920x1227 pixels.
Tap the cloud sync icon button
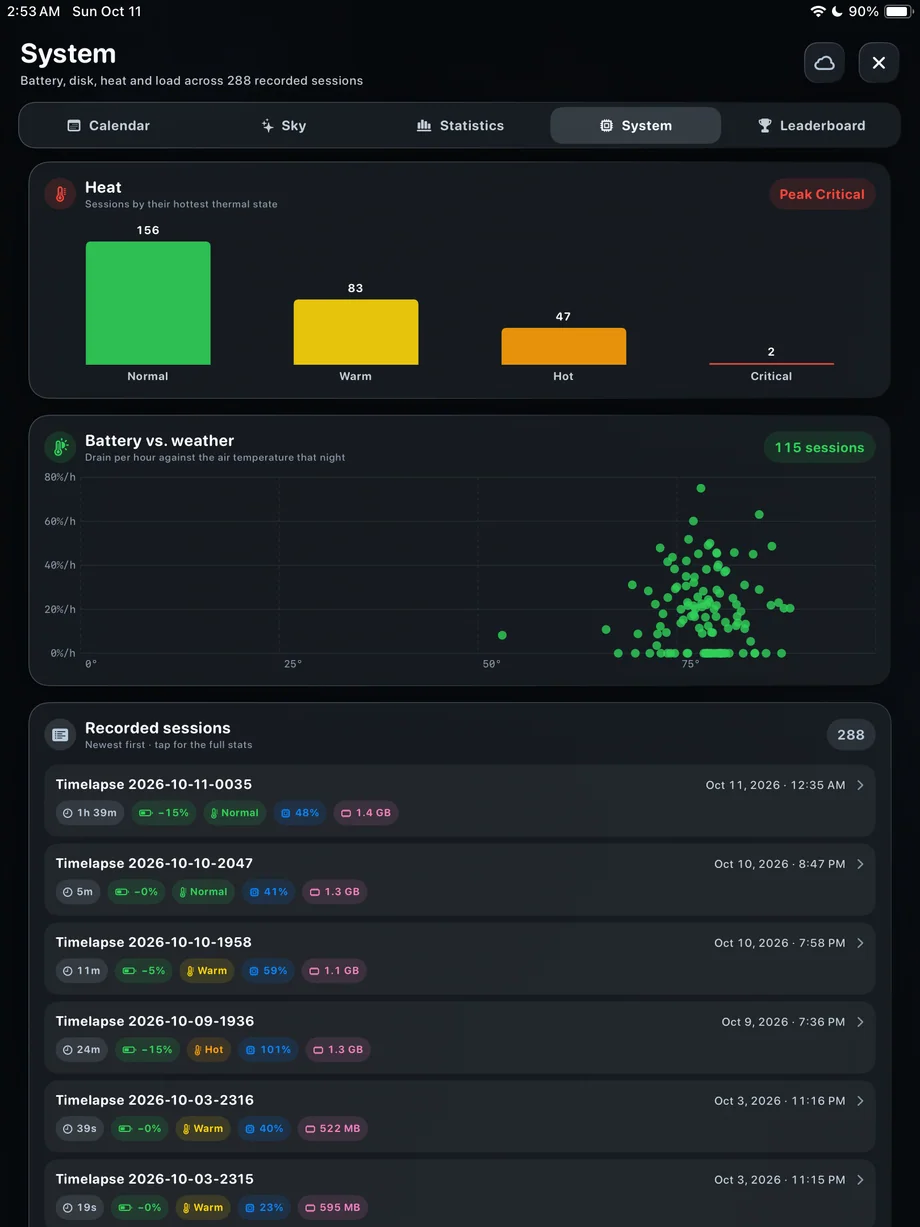pos(824,63)
